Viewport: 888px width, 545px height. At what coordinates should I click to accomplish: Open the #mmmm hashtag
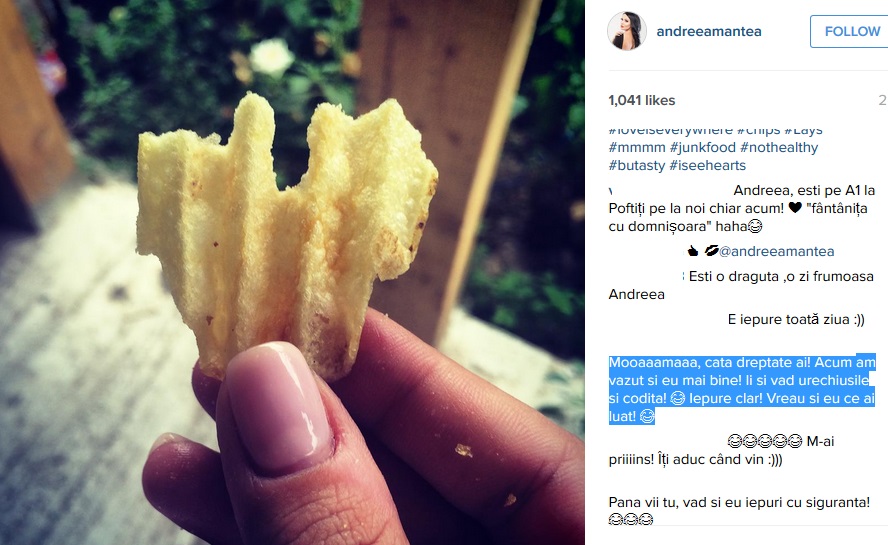637,148
